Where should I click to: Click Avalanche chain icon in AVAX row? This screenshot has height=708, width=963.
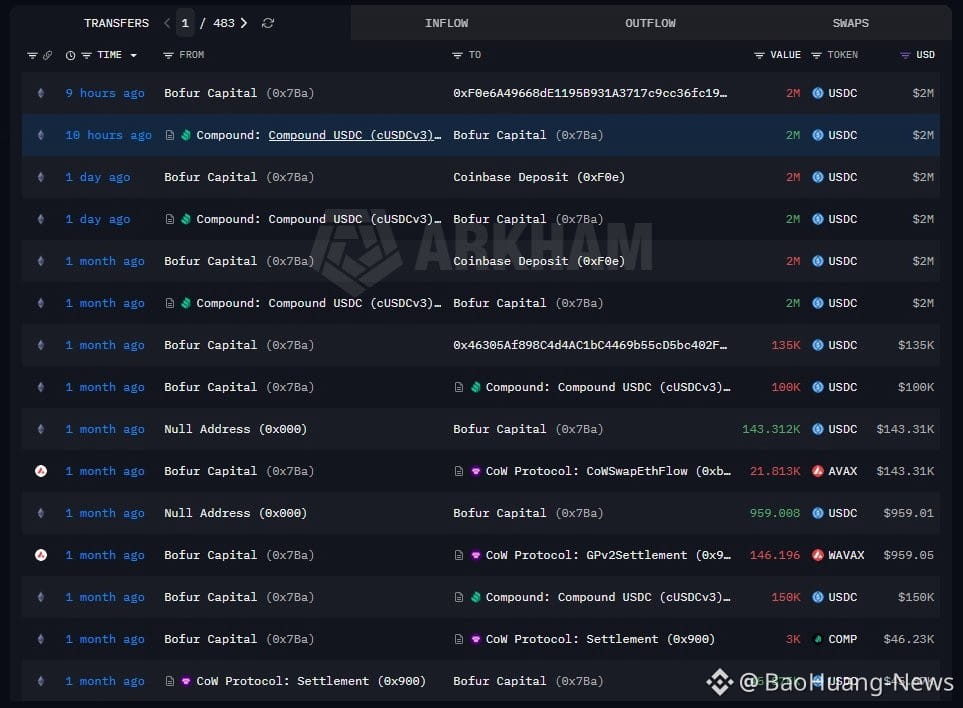(41, 471)
